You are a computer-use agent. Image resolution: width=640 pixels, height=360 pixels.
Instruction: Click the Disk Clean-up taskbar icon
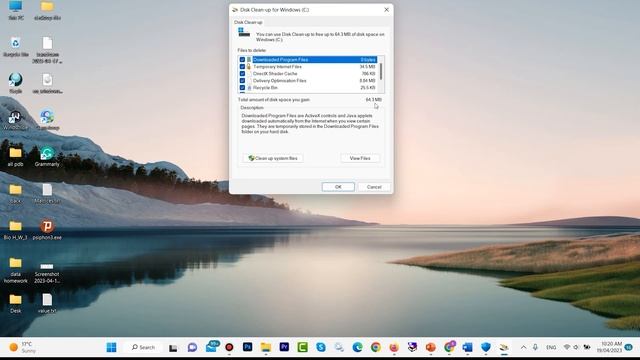[504, 347]
